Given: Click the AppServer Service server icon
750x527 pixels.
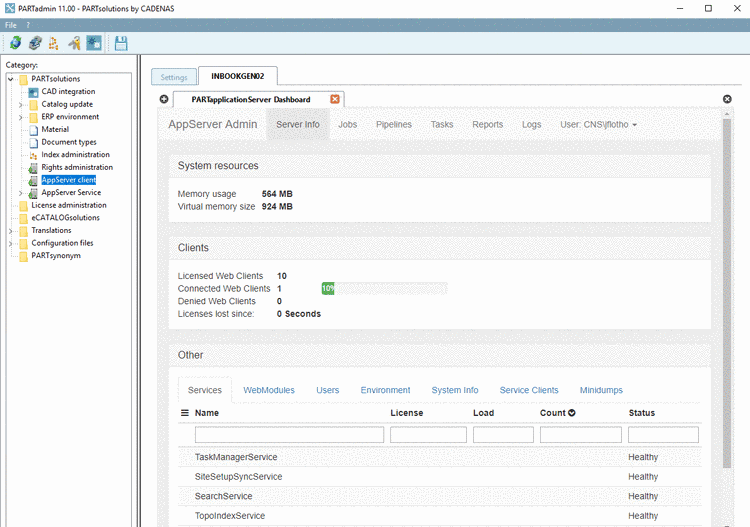Looking at the screenshot, I should pos(33,193).
